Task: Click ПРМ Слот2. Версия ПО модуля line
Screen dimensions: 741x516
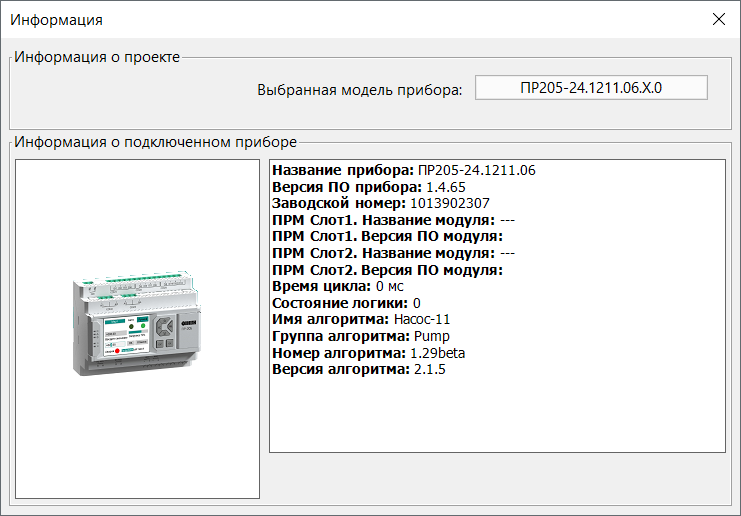Action: (x=388, y=270)
